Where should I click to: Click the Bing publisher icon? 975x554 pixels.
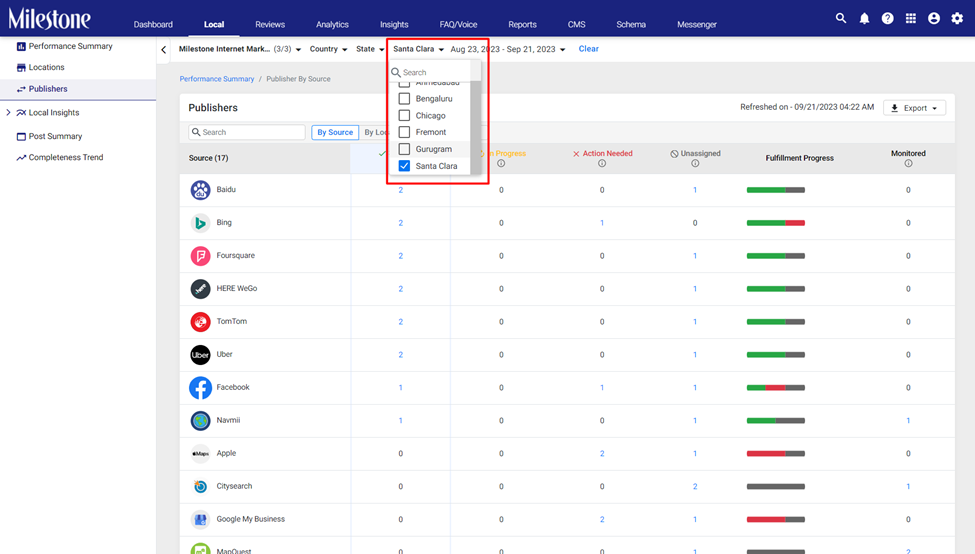point(200,223)
